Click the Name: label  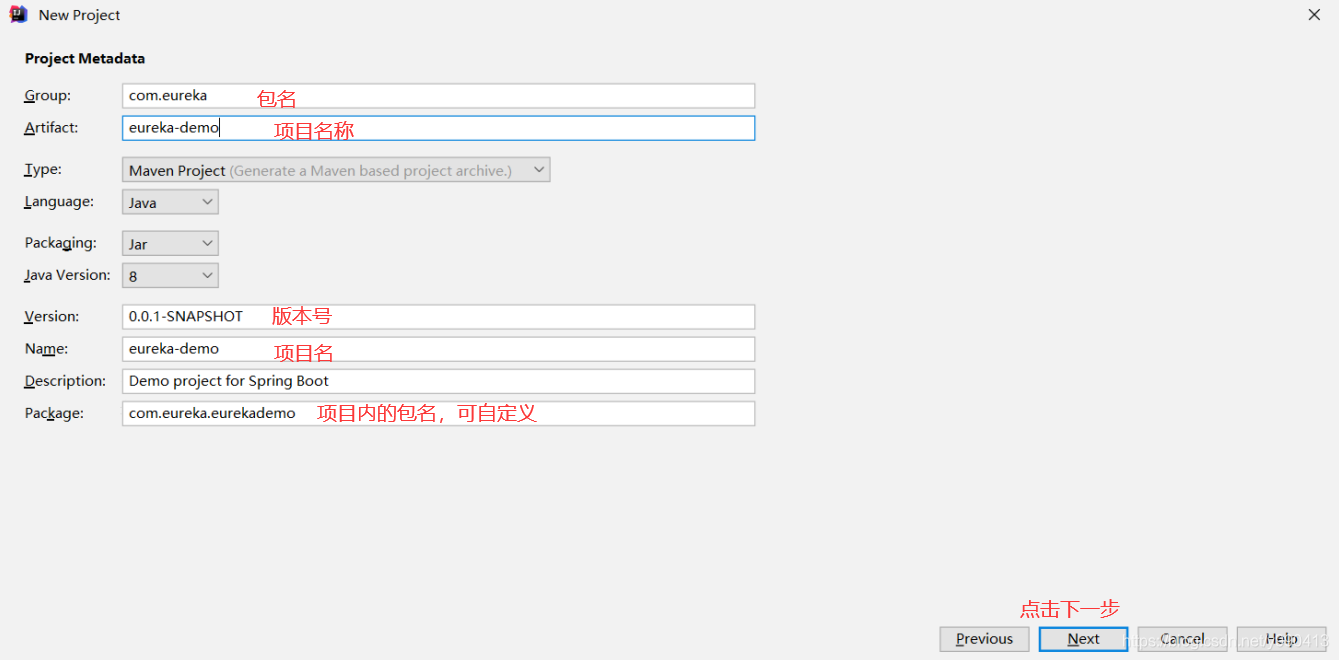click(x=46, y=349)
